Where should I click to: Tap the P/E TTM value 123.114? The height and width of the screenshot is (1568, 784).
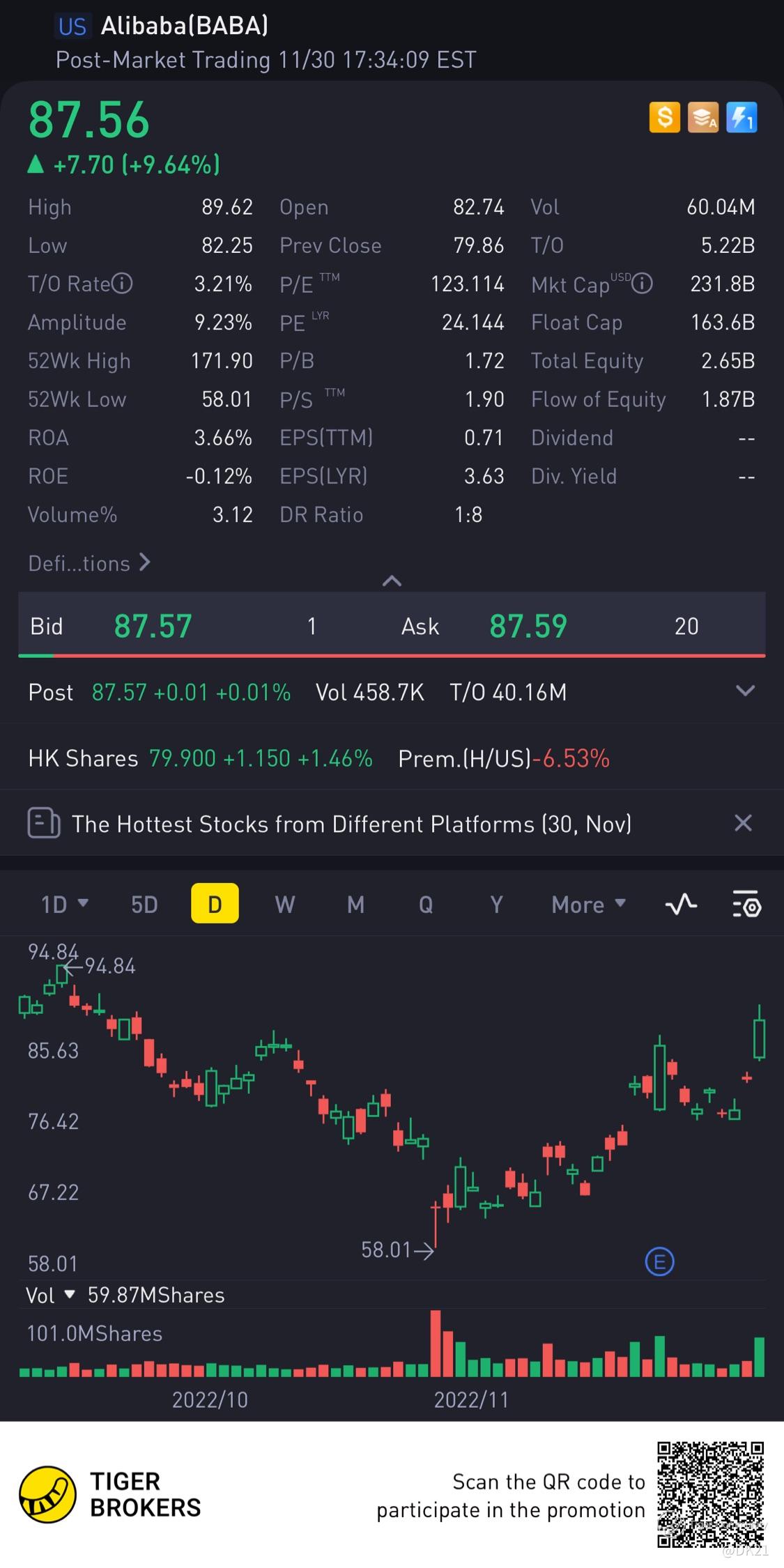(x=467, y=284)
